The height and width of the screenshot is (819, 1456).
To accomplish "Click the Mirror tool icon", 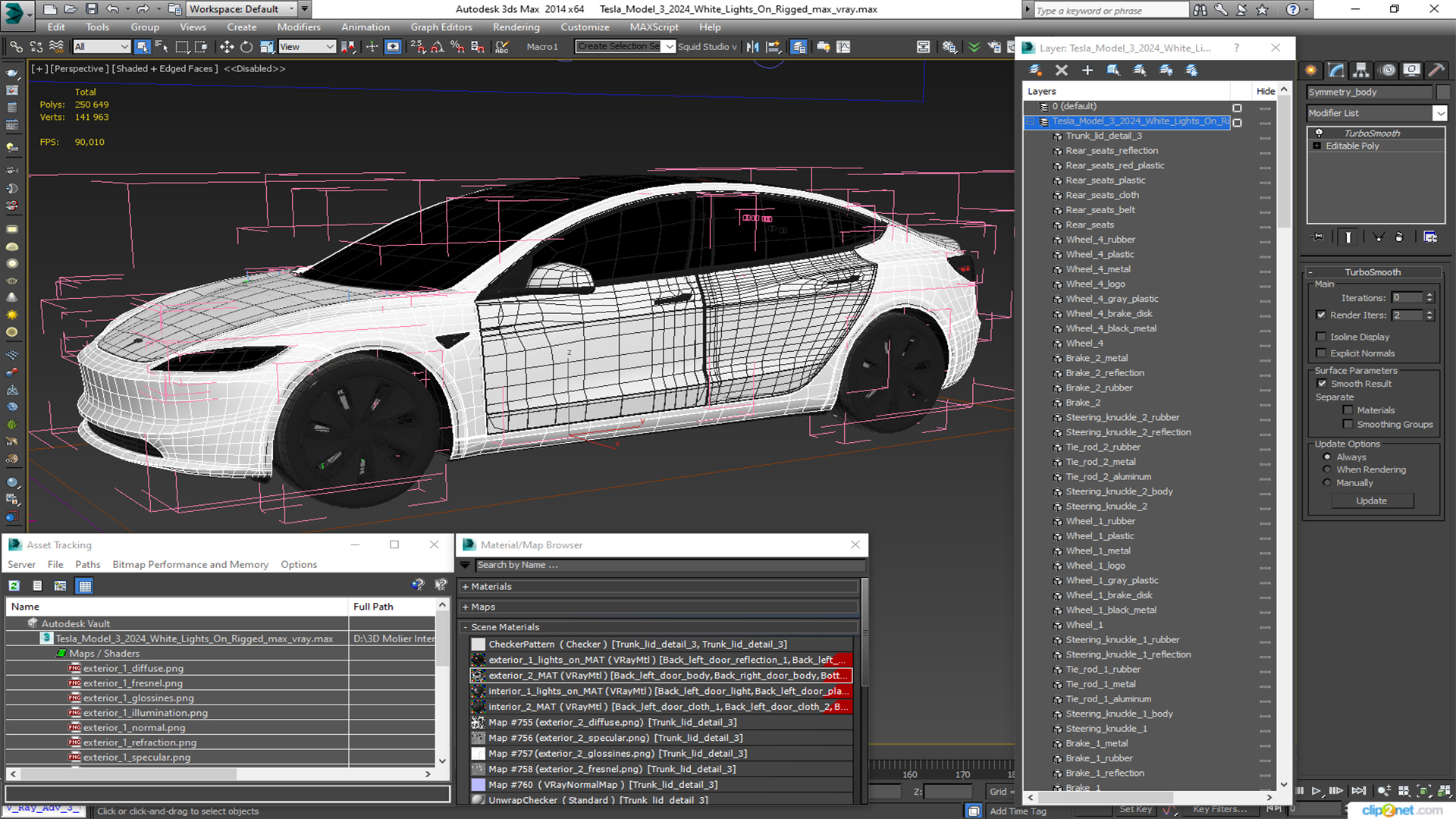I will pyautogui.click(x=752, y=47).
